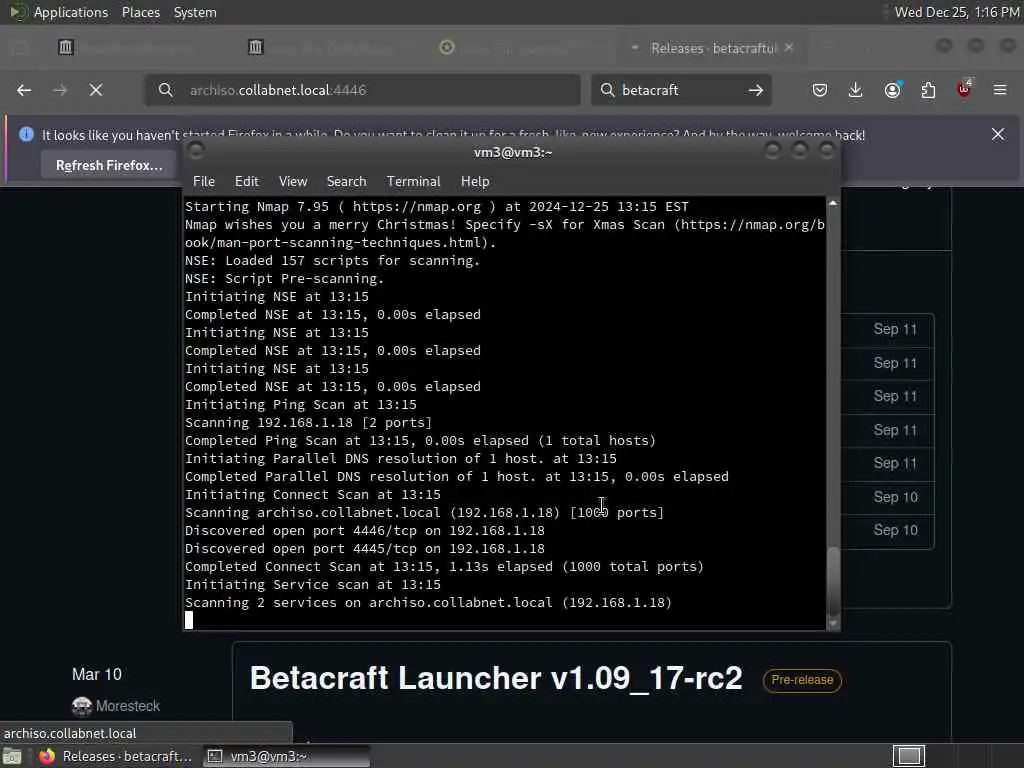Click 'Discovered open port 4446/tcp' line

click(364, 530)
